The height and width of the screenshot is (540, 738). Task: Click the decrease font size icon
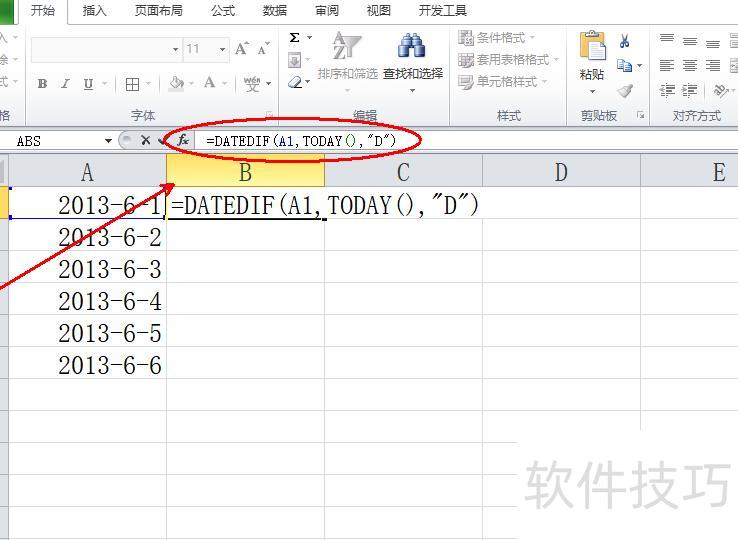[263, 48]
